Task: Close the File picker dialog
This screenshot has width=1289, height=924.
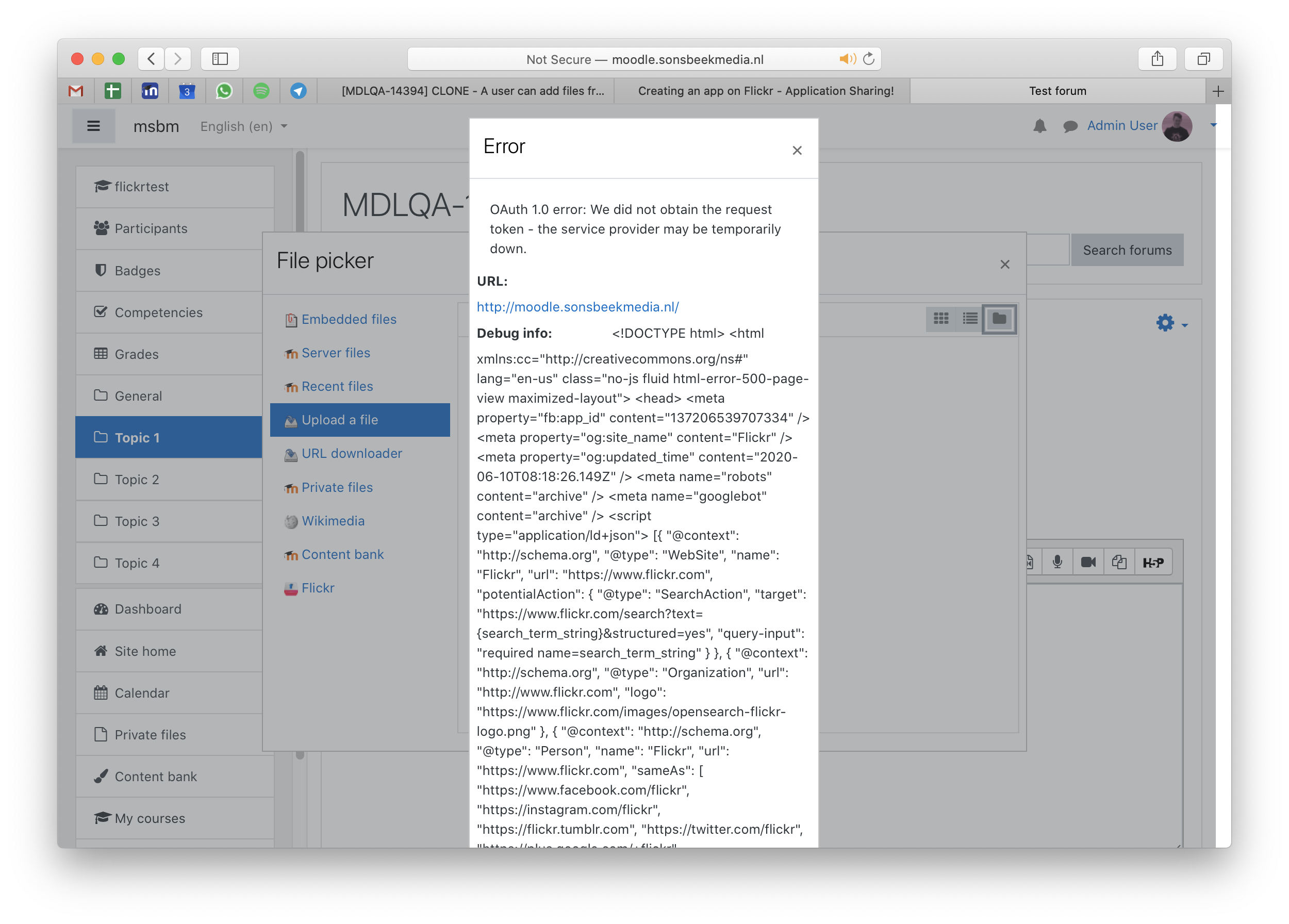Action: (x=1005, y=264)
